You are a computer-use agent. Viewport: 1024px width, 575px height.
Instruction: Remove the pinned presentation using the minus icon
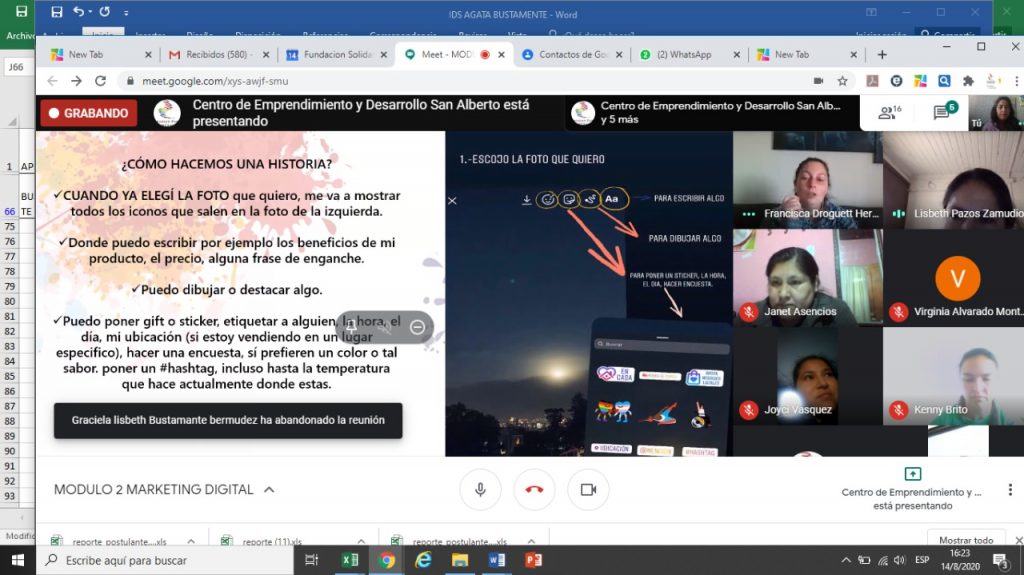pos(418,327)
